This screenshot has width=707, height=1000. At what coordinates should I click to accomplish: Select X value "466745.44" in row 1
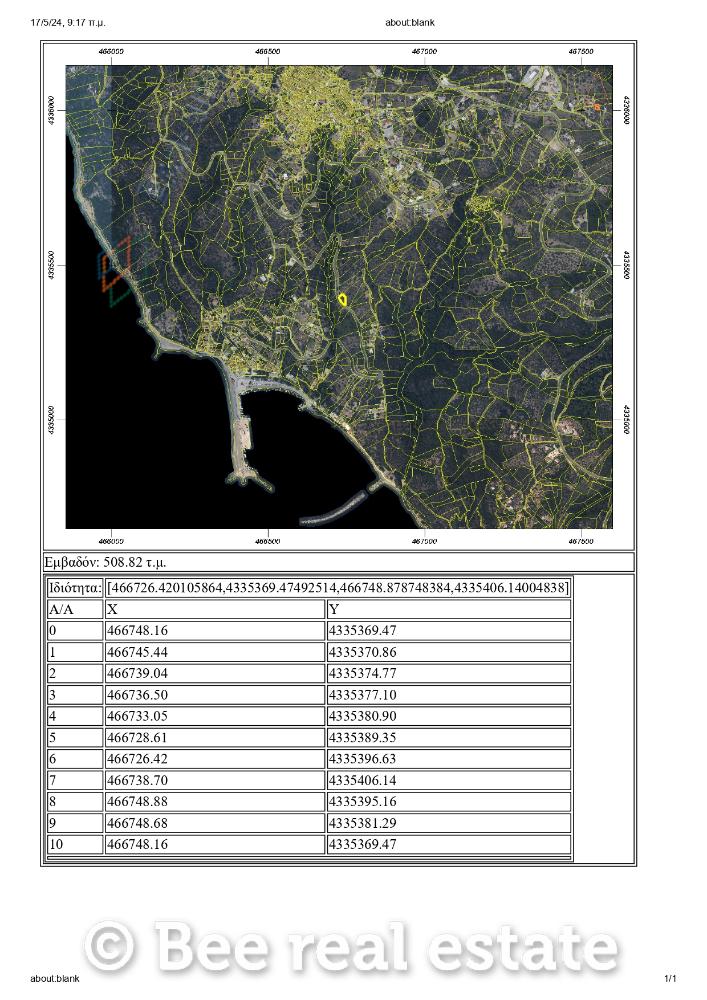pos(138,652)
